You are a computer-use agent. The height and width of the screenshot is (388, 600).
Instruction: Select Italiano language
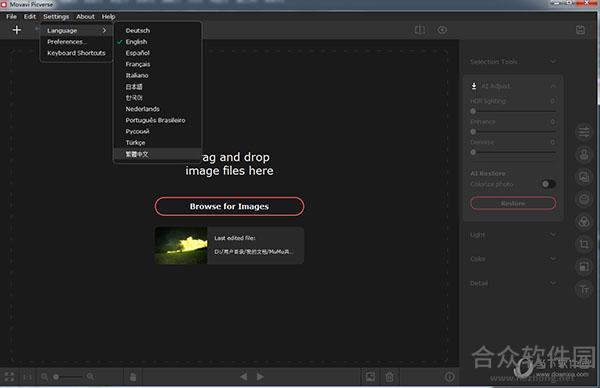click(x=157, y=75)
